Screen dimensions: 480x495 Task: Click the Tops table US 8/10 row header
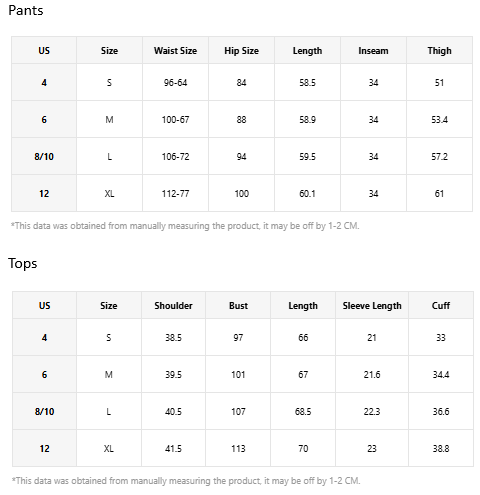[x=44, y=411]
